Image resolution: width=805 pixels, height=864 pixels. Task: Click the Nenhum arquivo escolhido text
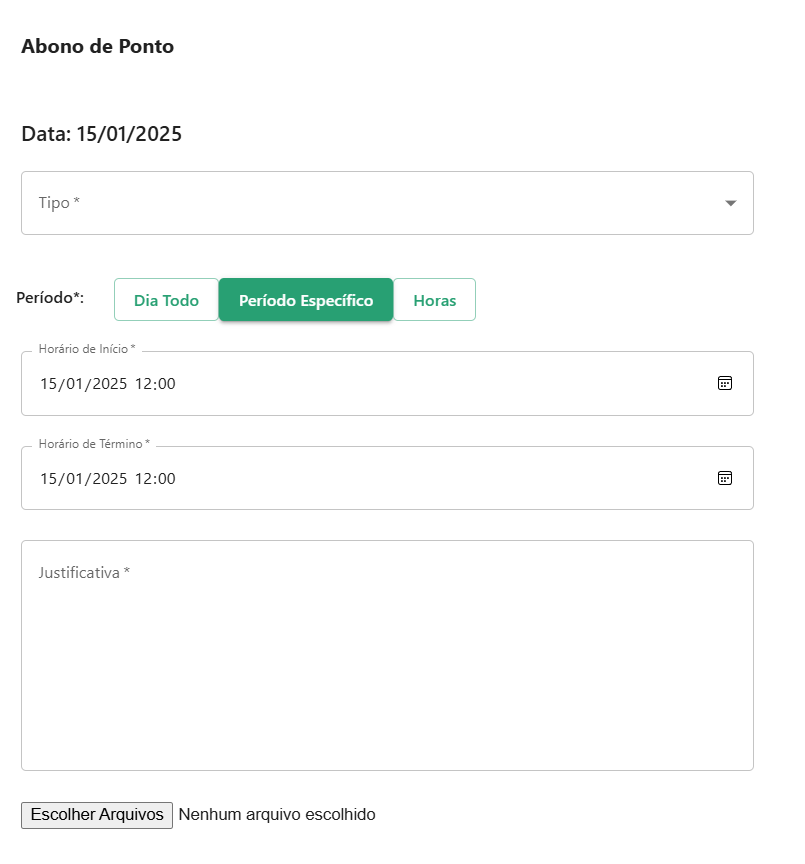(277, 814)
